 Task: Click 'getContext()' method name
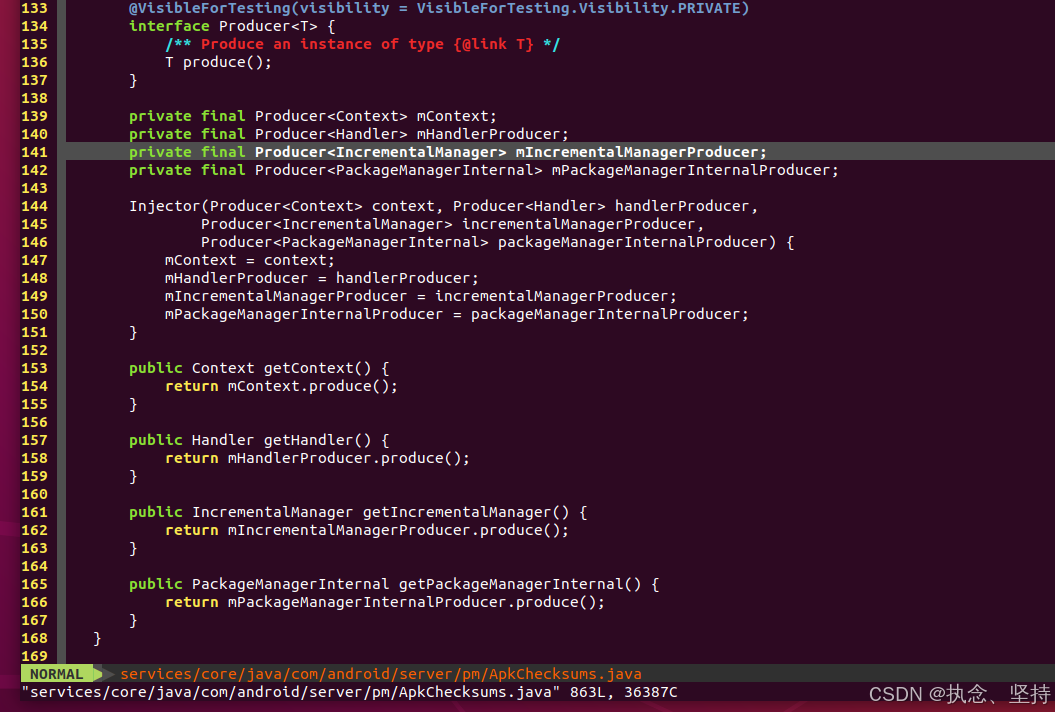[x=318, y=368]
